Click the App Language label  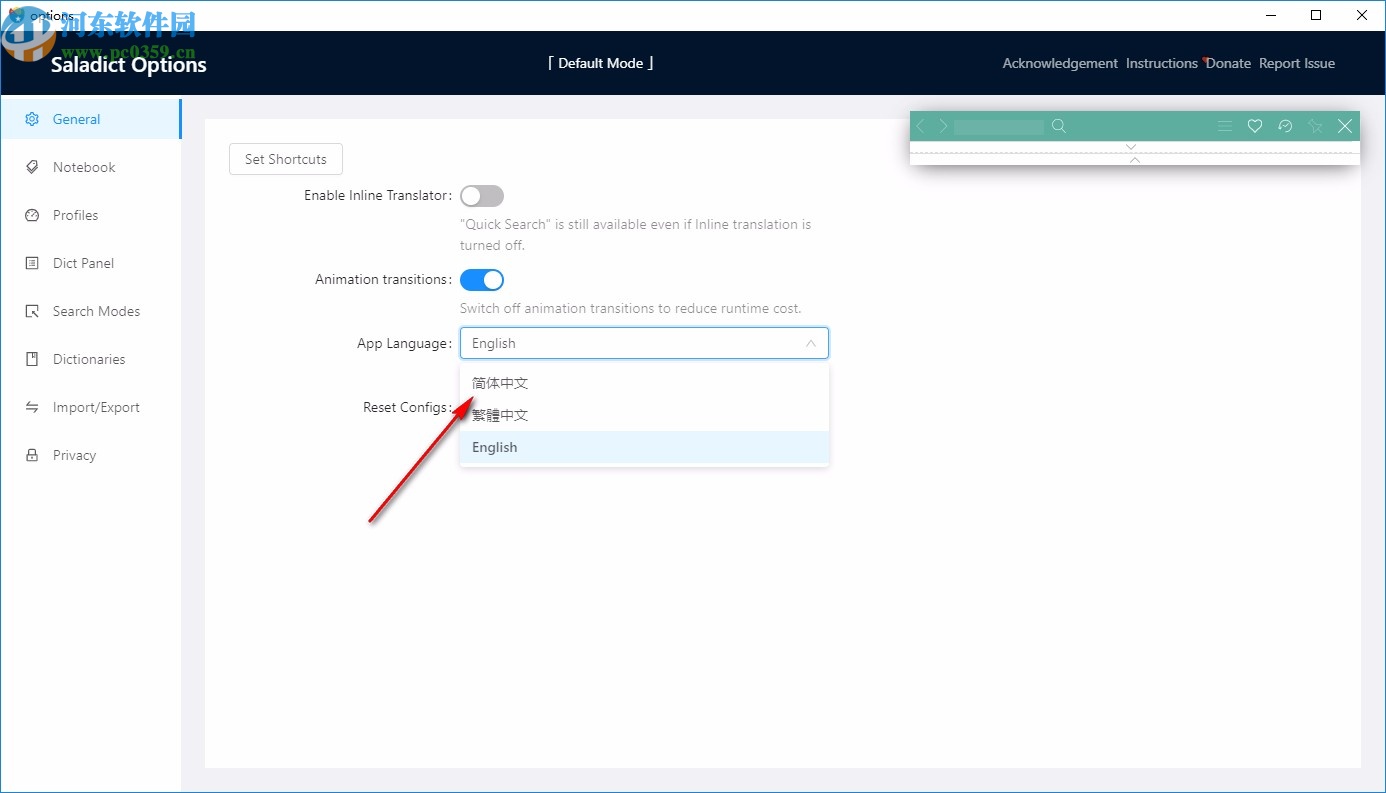point(405,343)
